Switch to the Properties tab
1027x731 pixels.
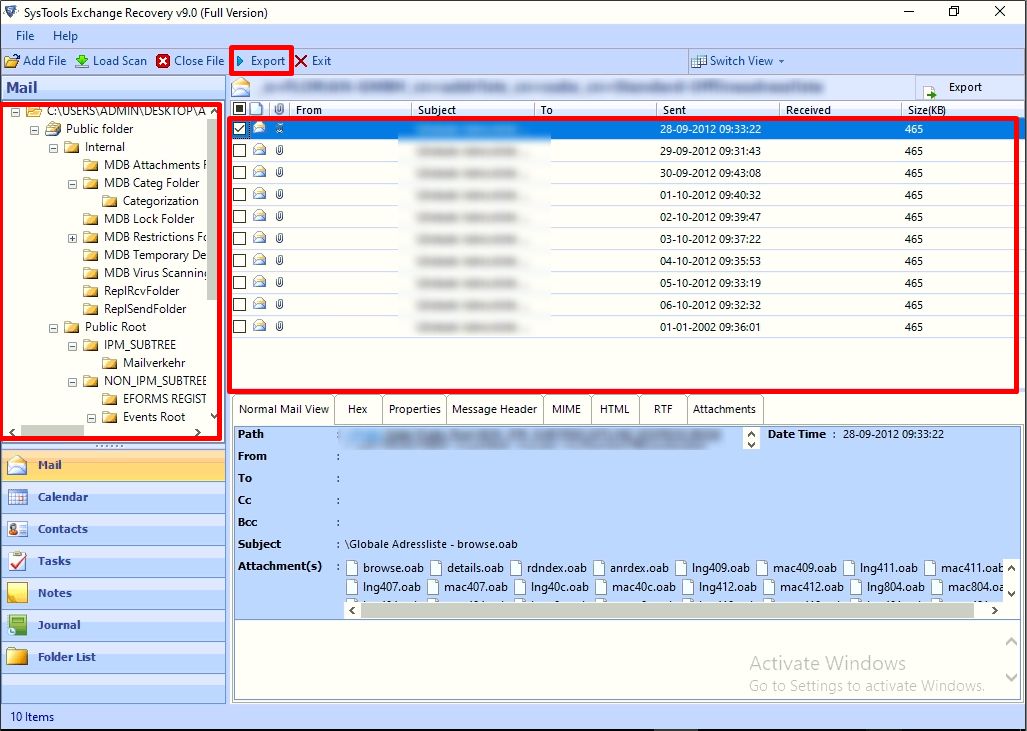415,409
